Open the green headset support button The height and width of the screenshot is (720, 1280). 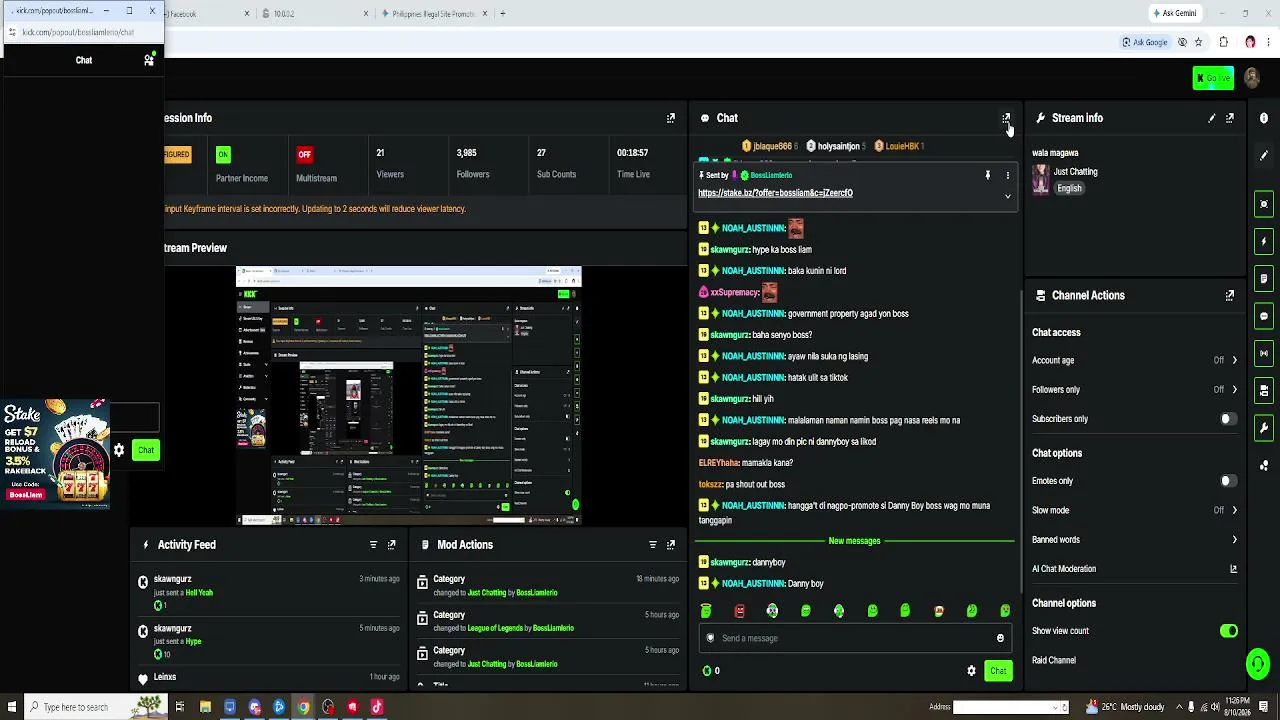(1258, 663)
